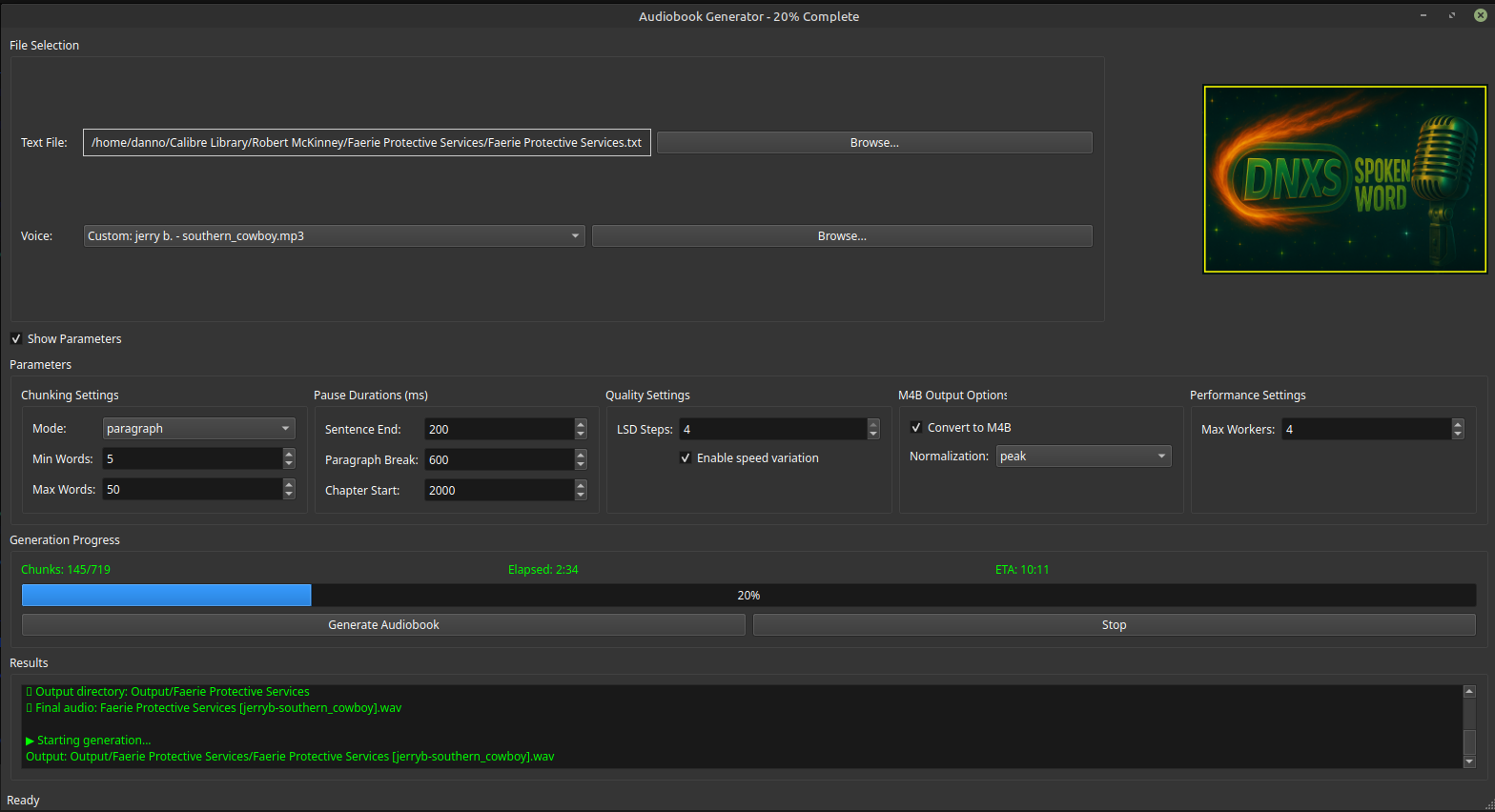
Task: Click the Min Words input field
Action: point(193,459)
